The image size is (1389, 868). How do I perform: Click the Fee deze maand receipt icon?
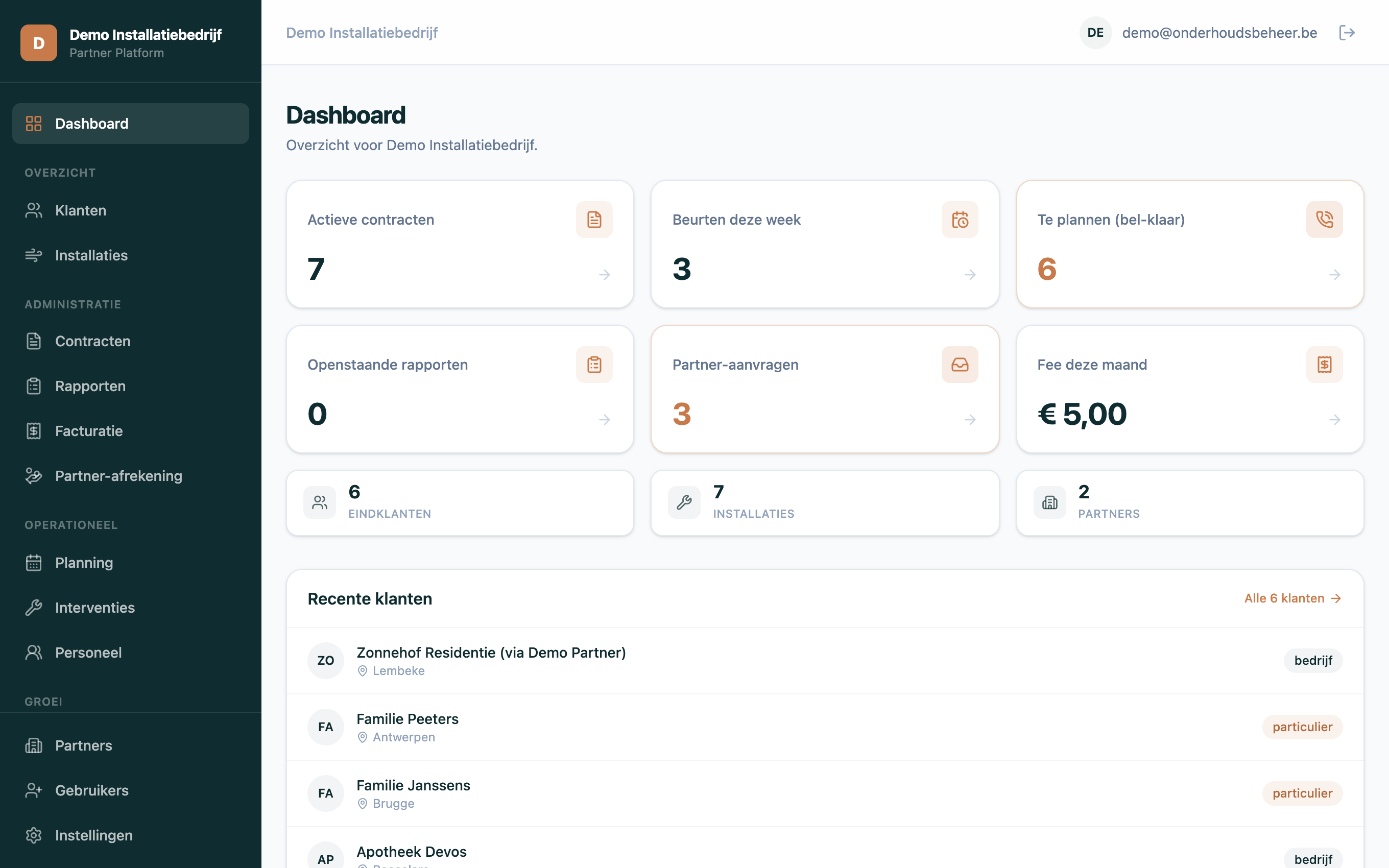point(1324,365)
